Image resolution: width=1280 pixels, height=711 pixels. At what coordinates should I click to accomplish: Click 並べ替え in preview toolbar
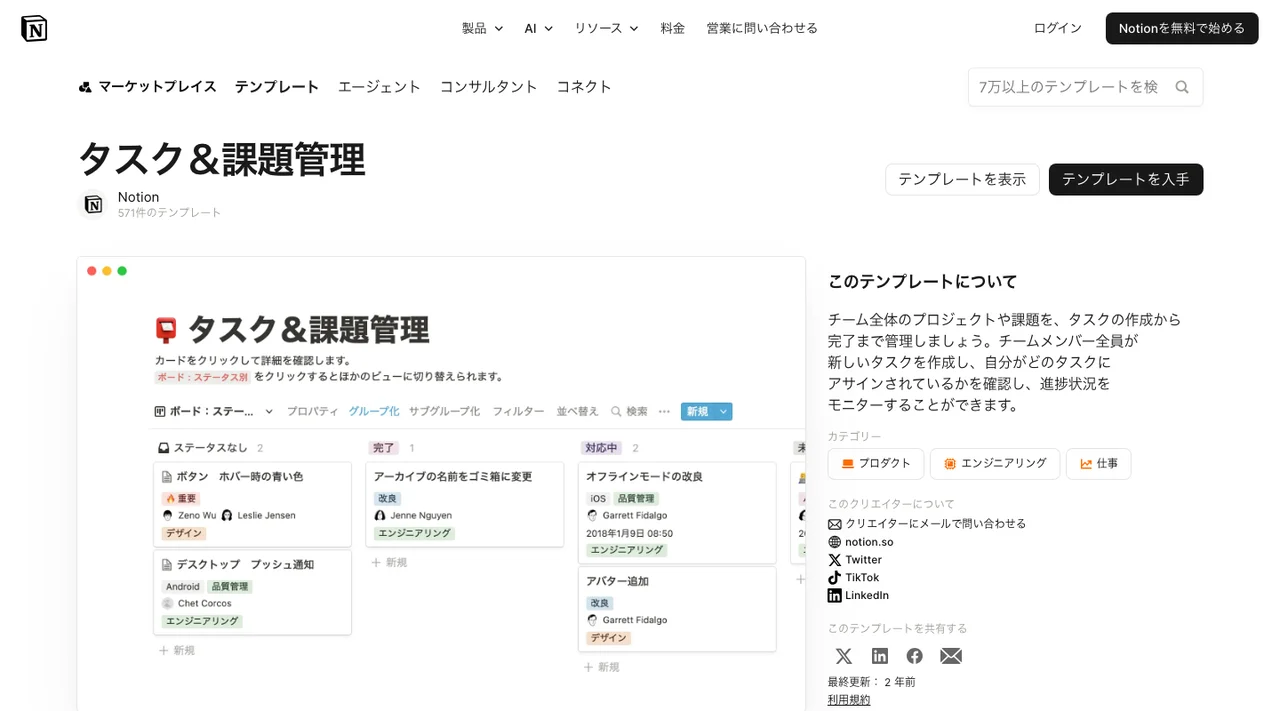point(577,411)
